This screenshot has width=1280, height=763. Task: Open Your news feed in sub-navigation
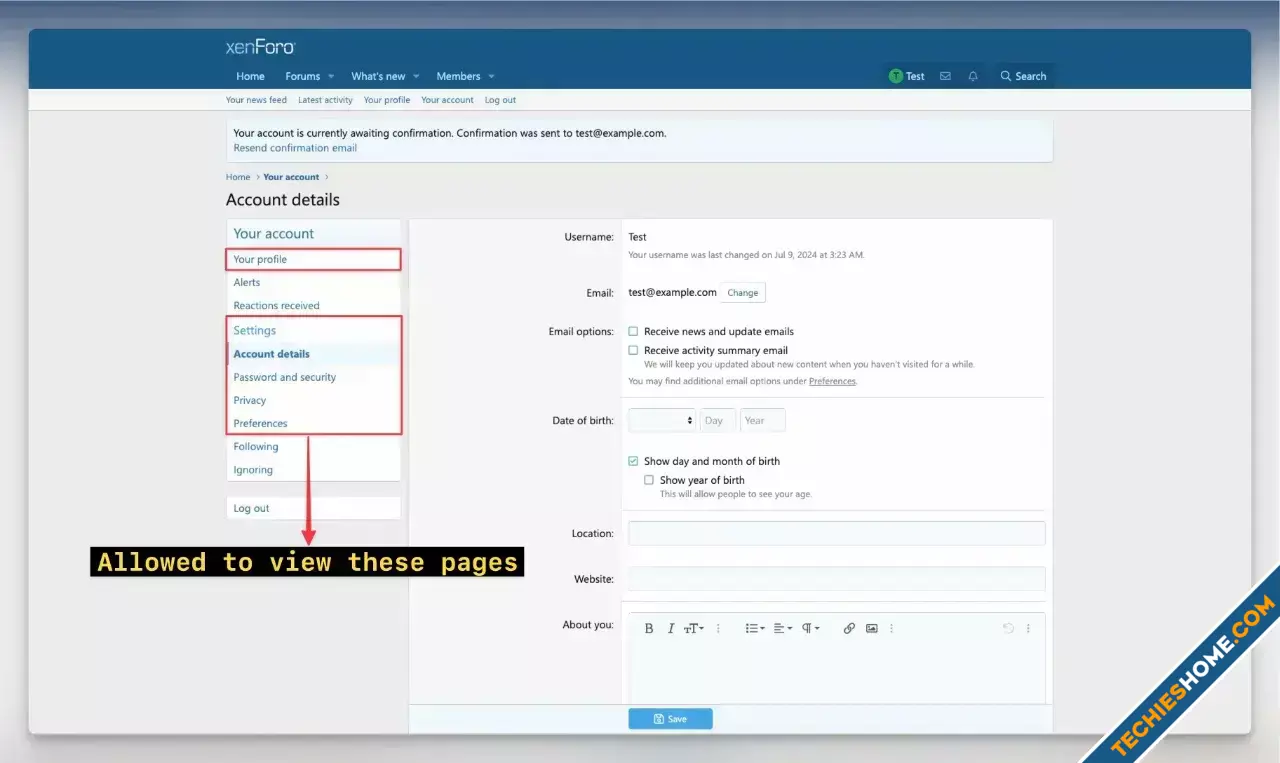point(256,100)
